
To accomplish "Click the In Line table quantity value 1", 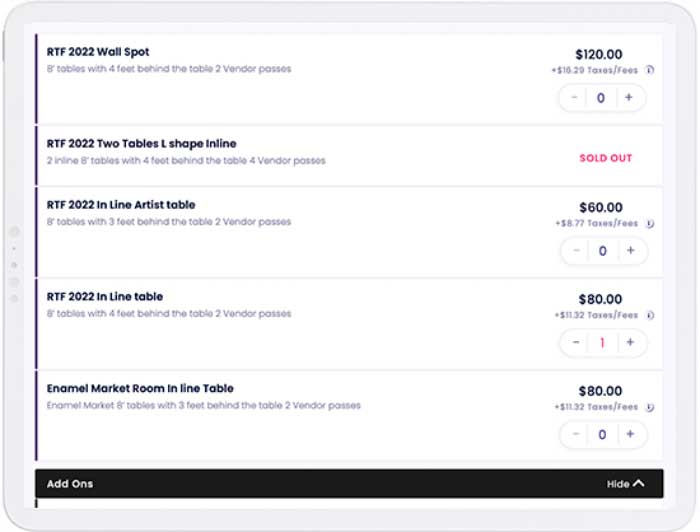I will [x=602, y=343].
